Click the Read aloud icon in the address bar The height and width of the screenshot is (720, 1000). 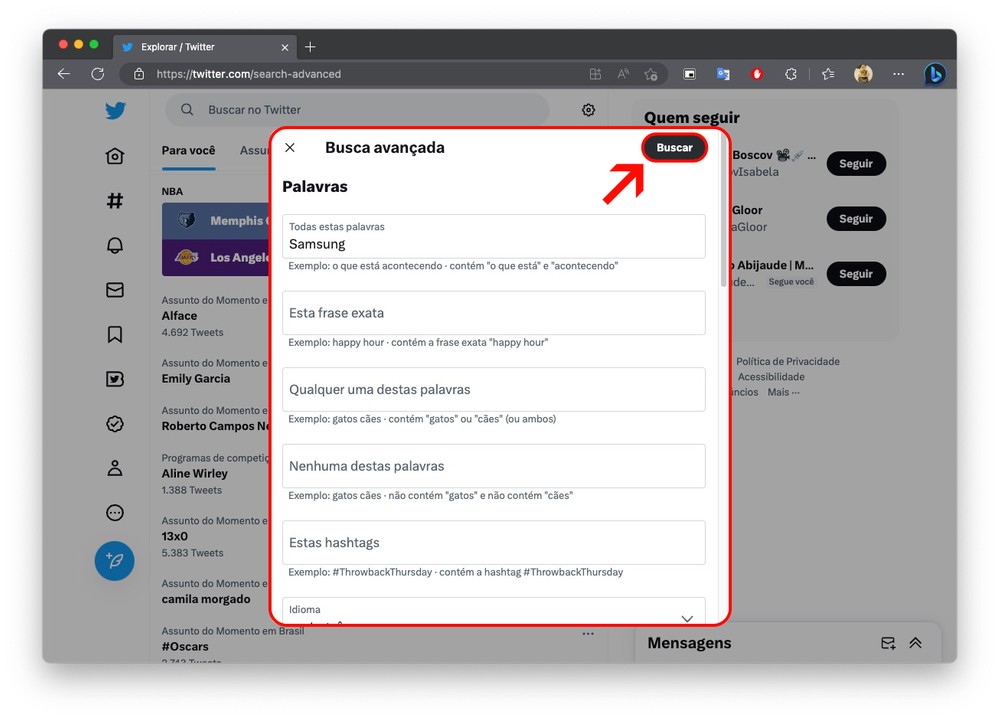point(623,74)
